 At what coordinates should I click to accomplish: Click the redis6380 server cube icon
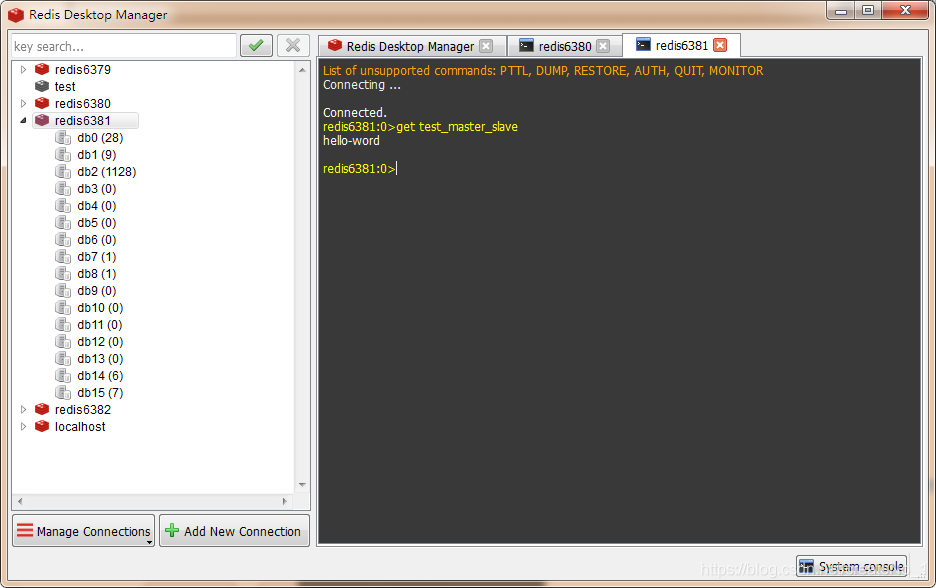[42, 103]
